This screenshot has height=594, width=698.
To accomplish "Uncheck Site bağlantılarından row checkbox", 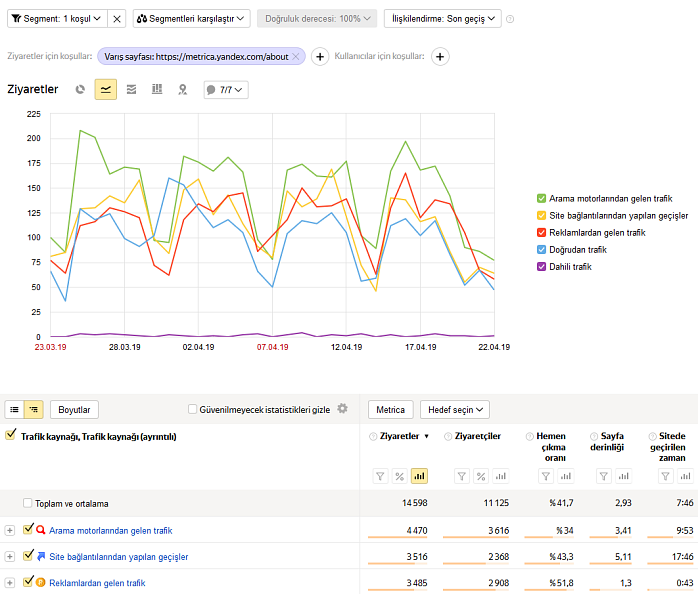I will click(28, 555).
